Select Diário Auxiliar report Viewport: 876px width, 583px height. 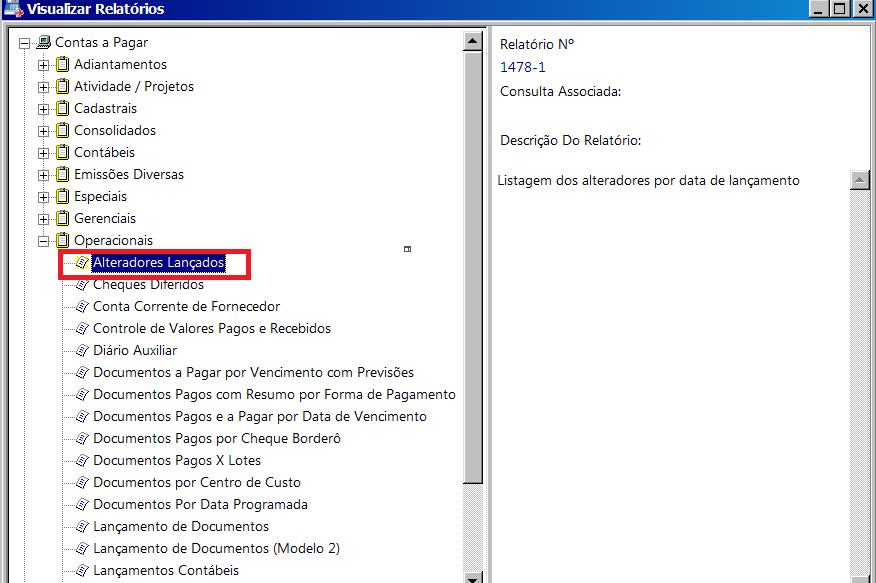[x=135, y=350]
